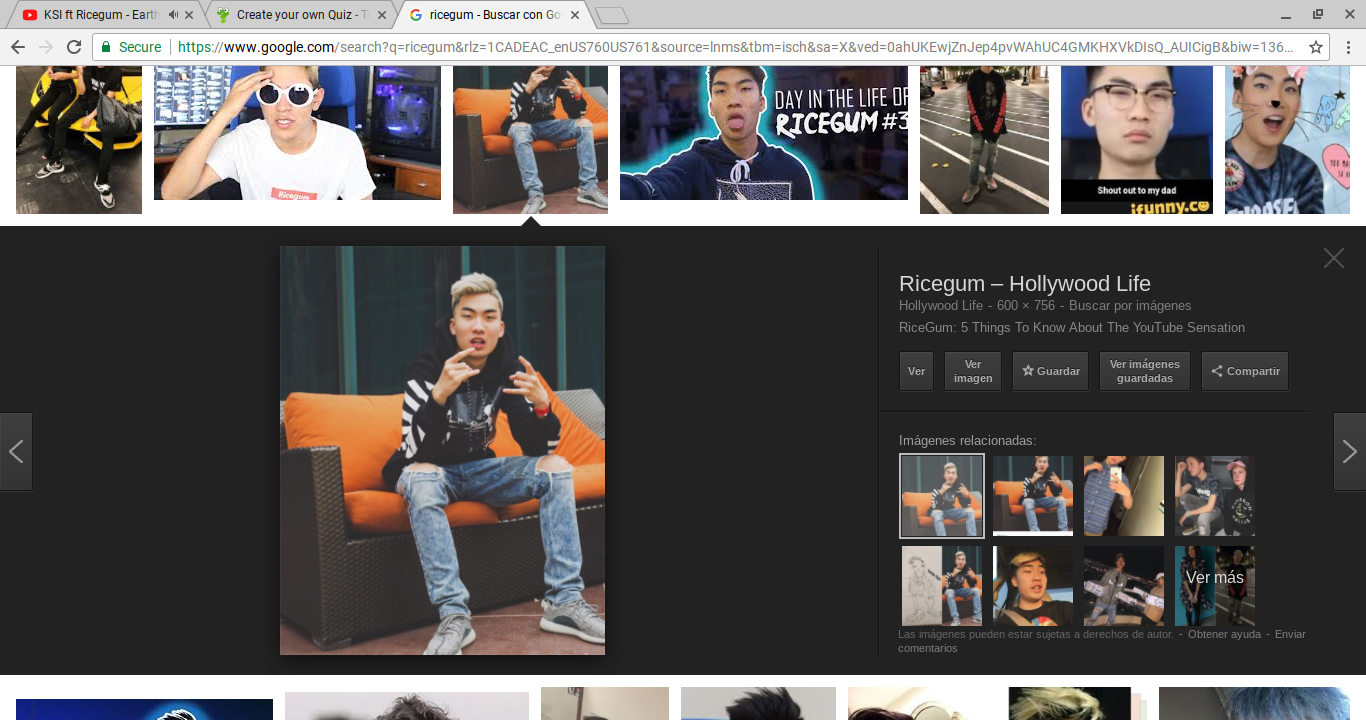The width and height of the screenshot is (1366, 720).
Task: Open result of person standing on street
Action: coord(984,140)
